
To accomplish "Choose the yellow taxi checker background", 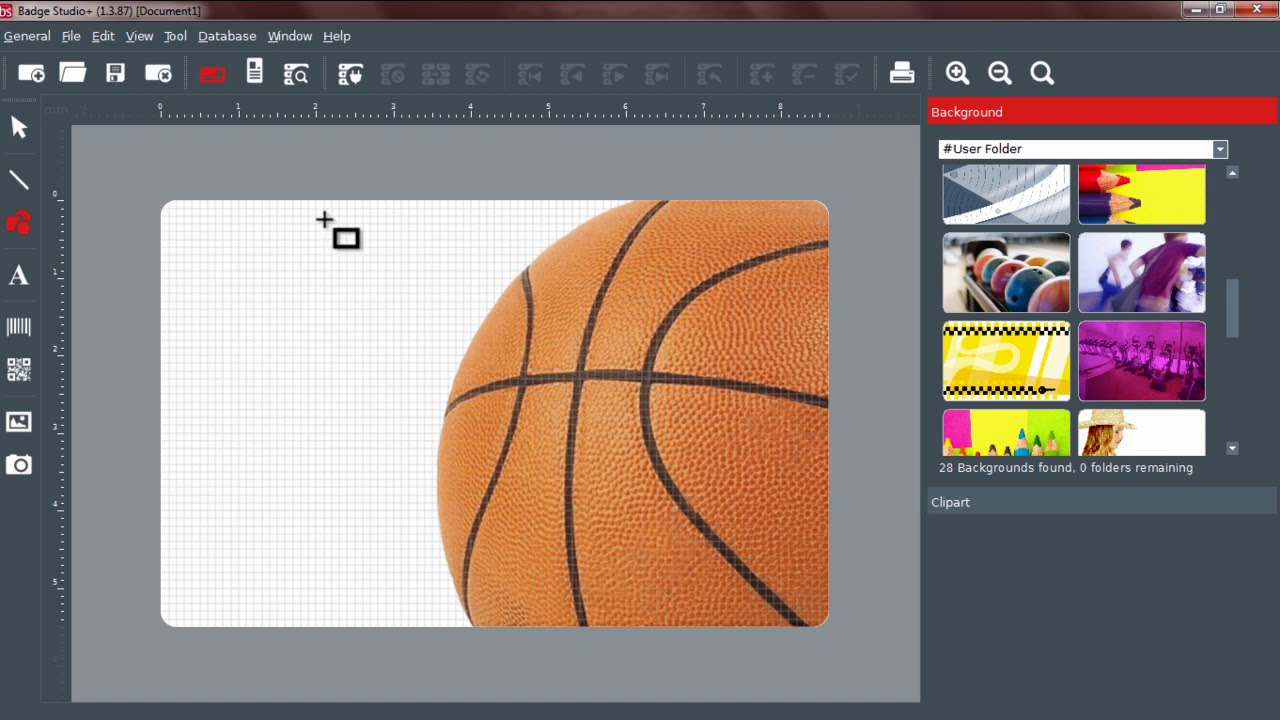I will pyautogui.click(x=1006, y=361).
